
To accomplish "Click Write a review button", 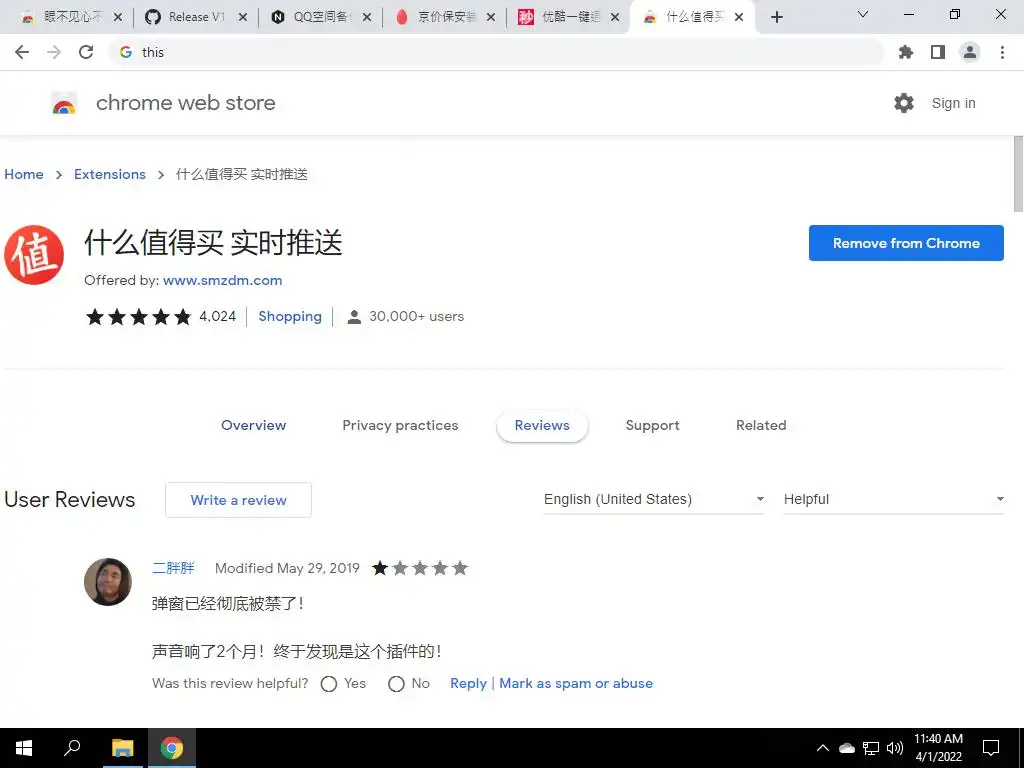I will 238,500.
